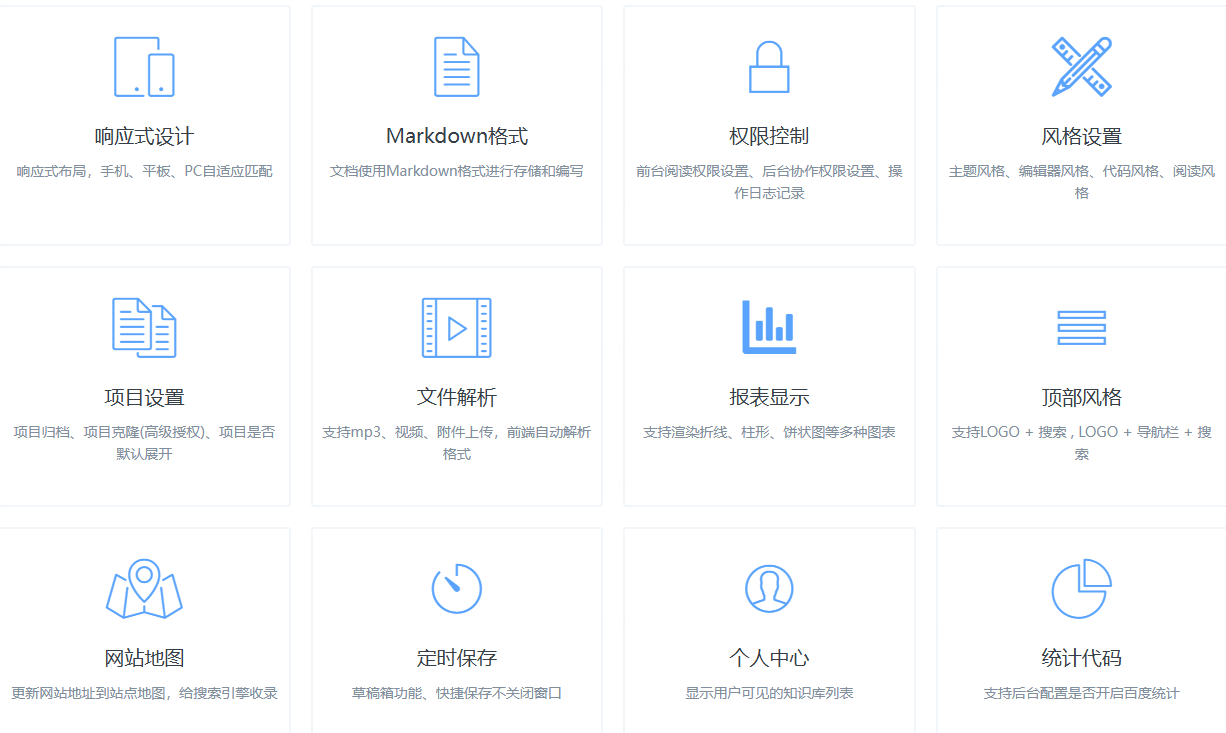Click the 权限控制 card heading
The width and height of the screenshot is (1226, 733).
[x=769, y=137]
